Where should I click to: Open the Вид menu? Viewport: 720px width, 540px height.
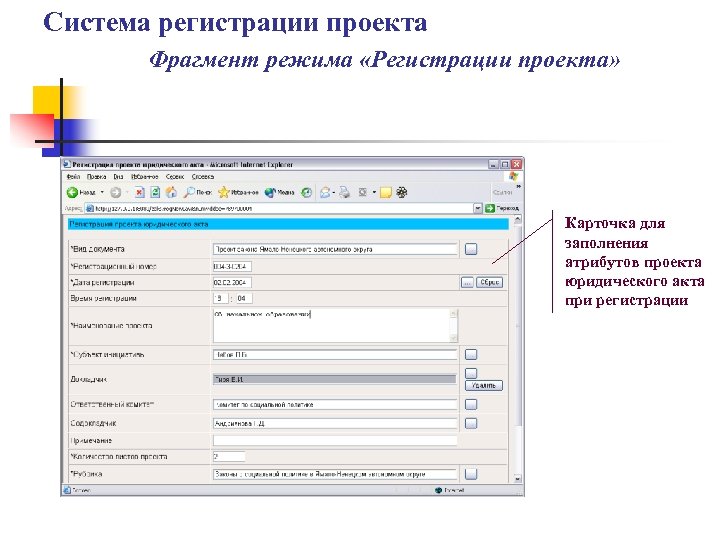click(118, 177)
